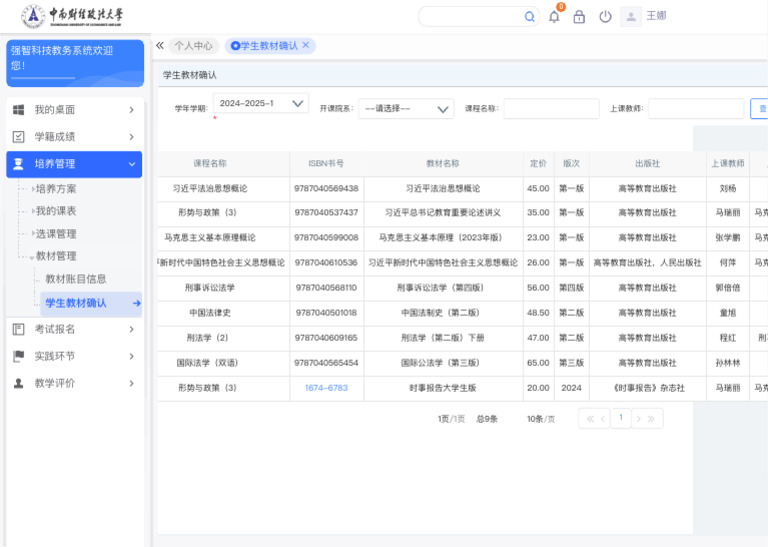
Task: Switch to 个人中心 tab
Action: [193, 46]
